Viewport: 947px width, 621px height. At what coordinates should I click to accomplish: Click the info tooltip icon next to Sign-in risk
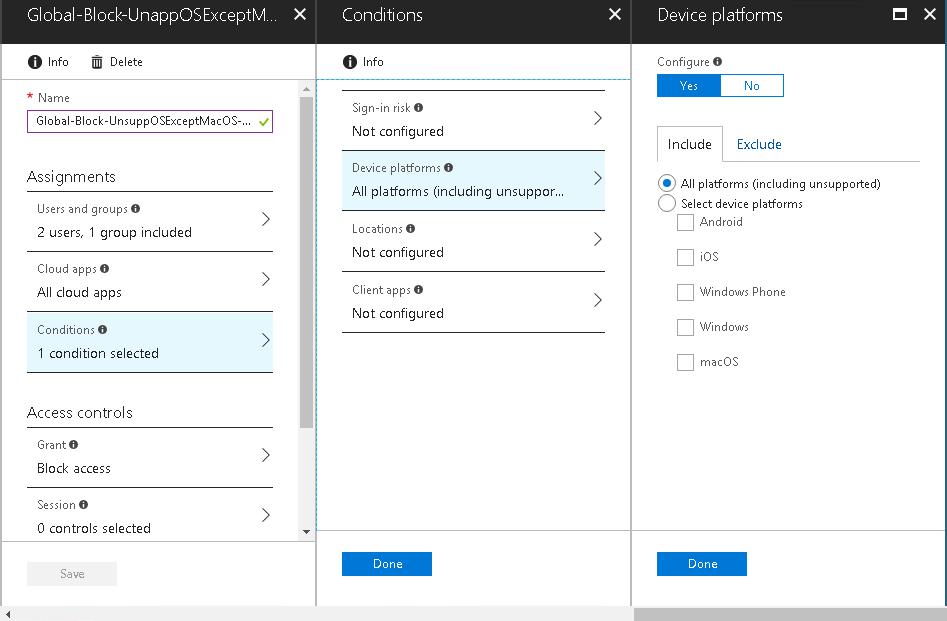pos(419,108)
